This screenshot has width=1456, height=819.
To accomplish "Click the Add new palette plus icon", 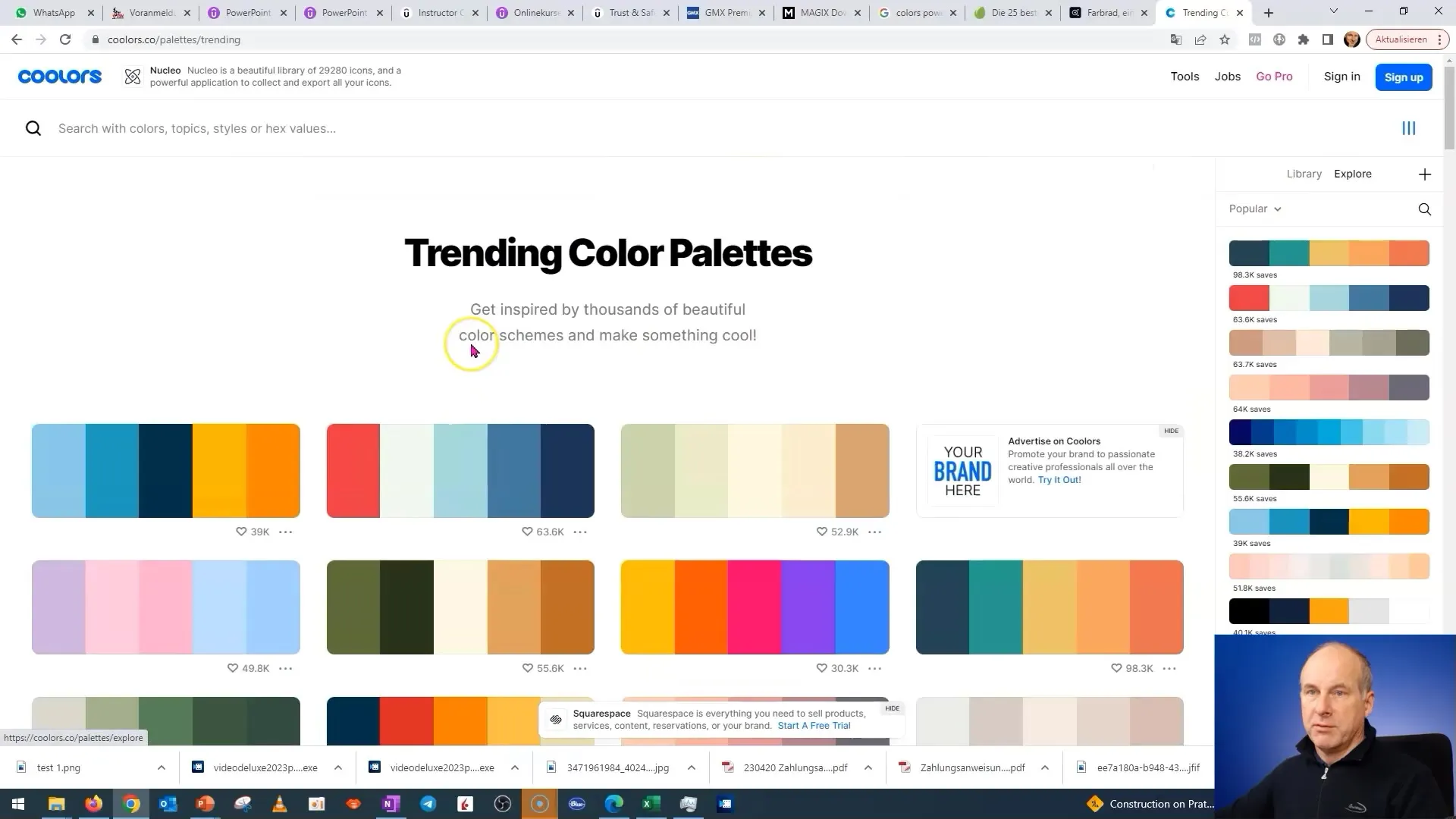I will [x=1425, y=174].
